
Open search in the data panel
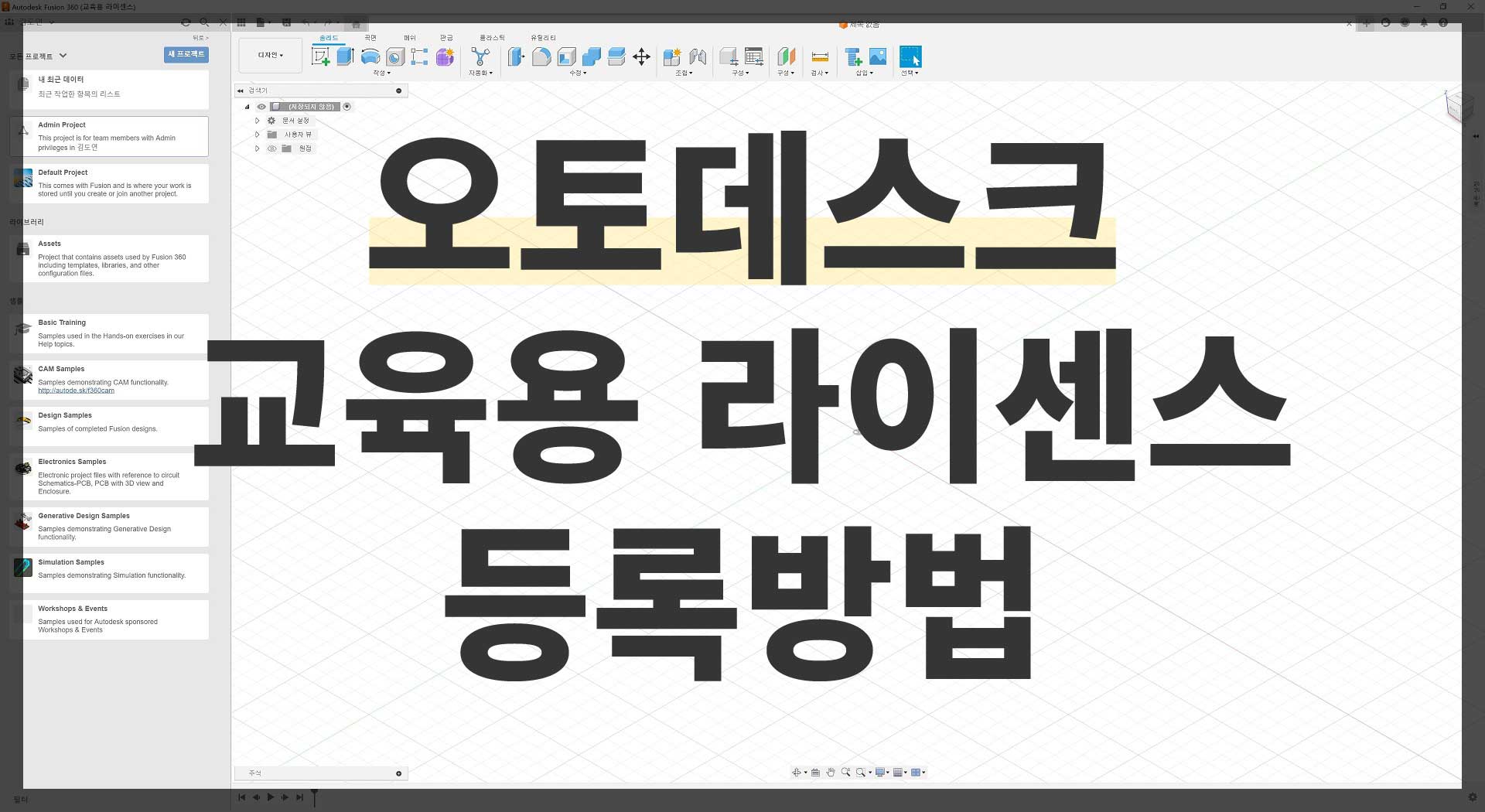204,22
